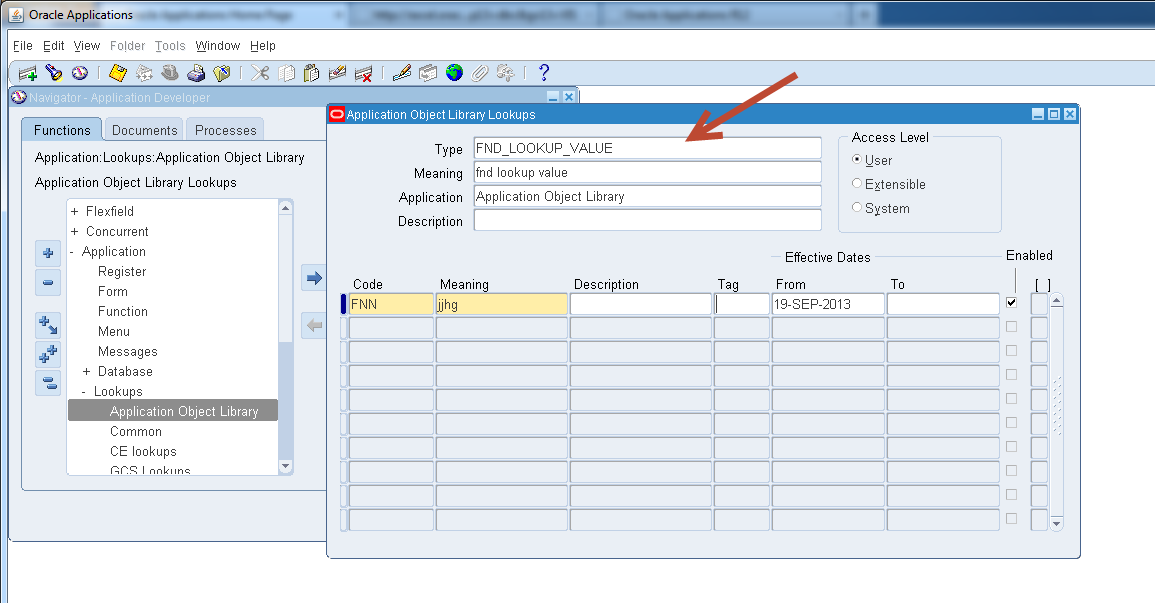Click the lookup type Description field
This screenshot has height=603, width=1155.
click(647, 220)
